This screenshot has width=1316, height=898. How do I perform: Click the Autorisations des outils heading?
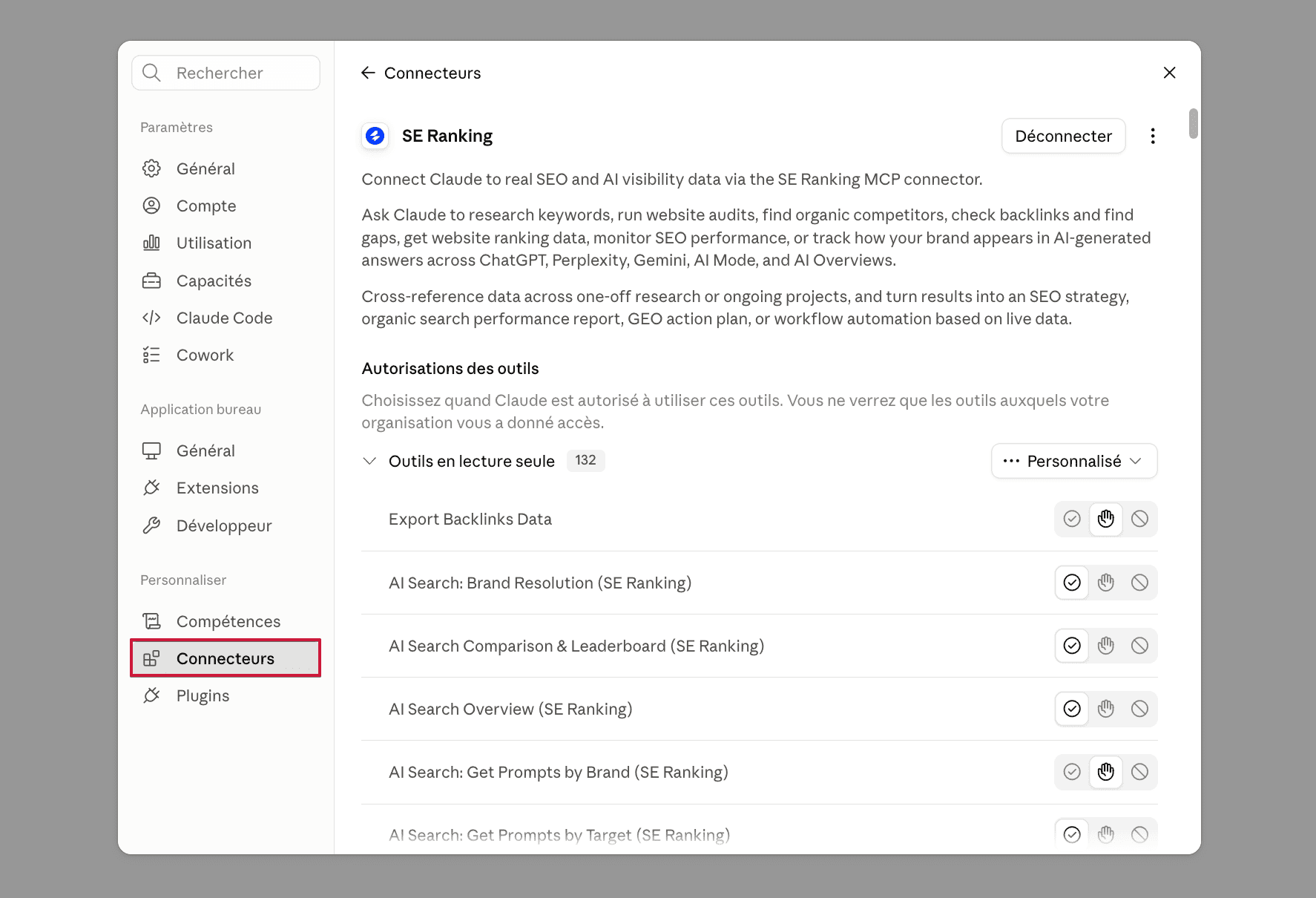[x=450, y=368]
